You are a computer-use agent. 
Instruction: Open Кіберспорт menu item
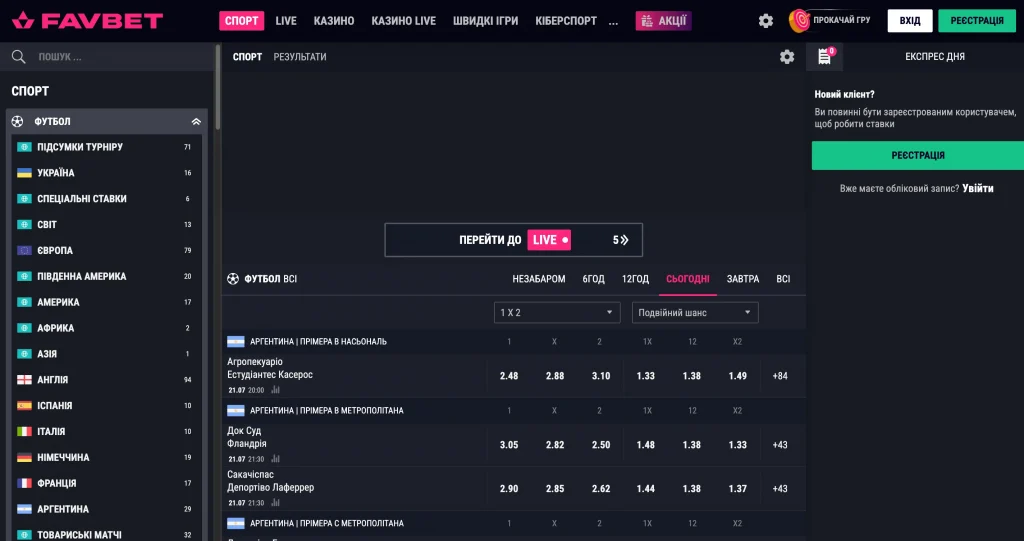click(566, 21)
